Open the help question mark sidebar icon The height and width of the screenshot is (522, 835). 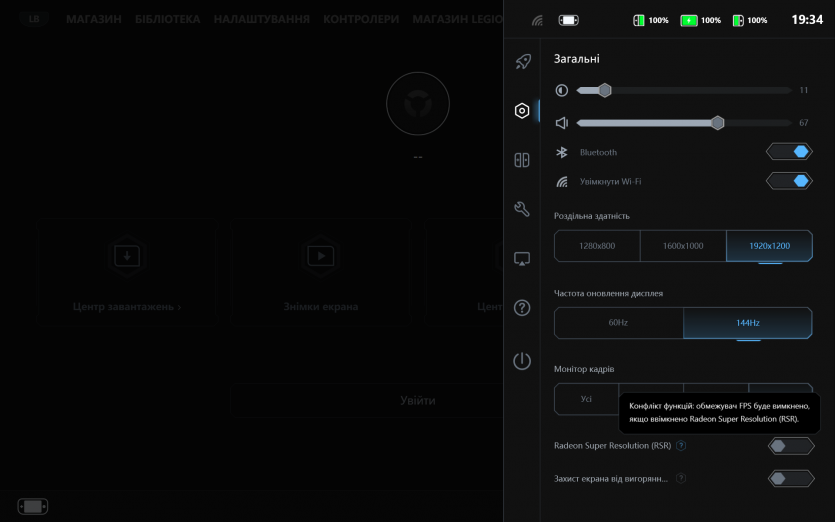(x=522, y=308)
